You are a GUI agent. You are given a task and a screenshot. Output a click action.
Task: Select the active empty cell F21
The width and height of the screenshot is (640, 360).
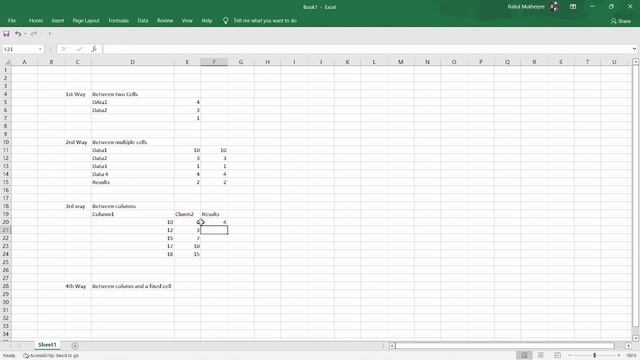pos(214,230)
